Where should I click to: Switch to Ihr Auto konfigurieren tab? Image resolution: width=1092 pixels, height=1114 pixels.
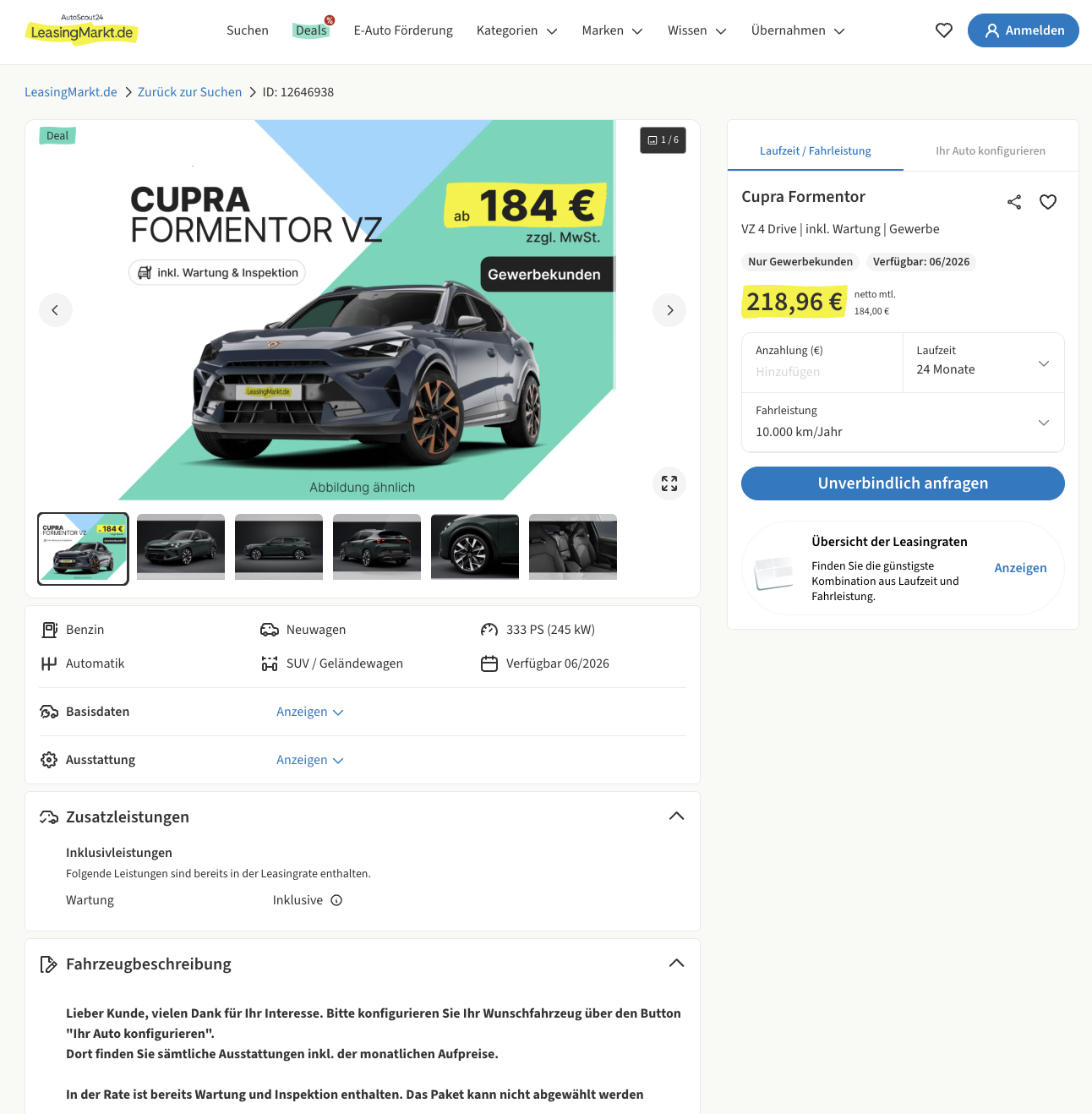991,150
